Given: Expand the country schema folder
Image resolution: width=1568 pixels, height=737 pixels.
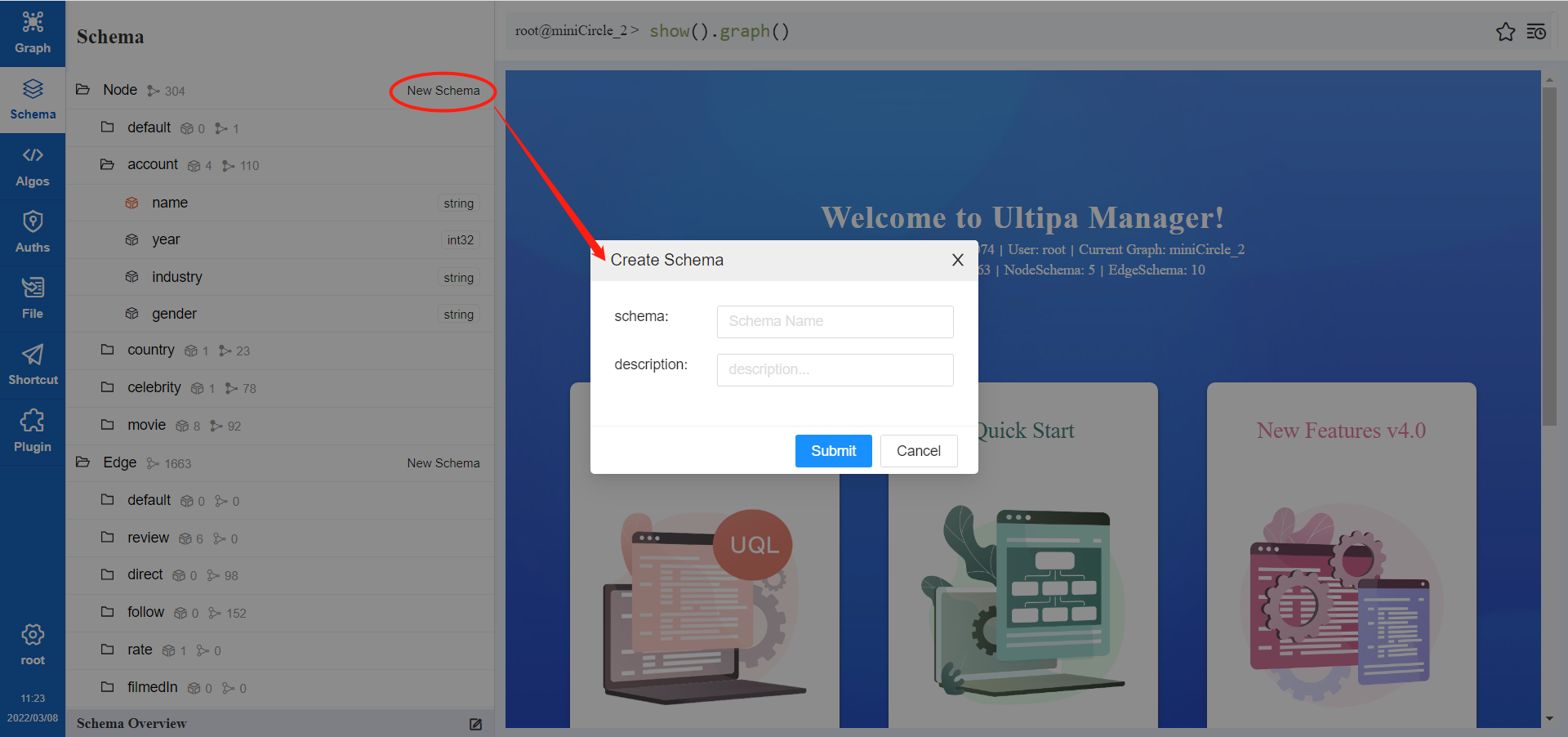Looking at the screenshot, I should [x=107, y=350].
